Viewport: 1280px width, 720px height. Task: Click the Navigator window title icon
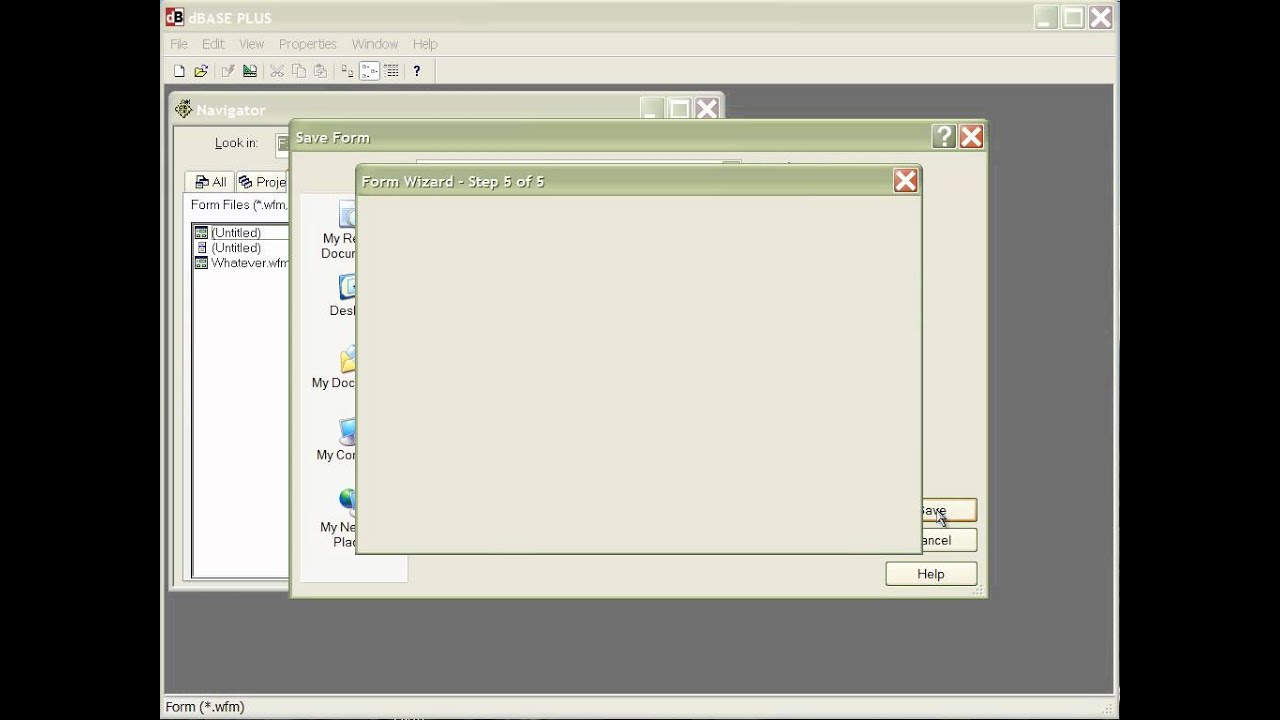[183, 110]
